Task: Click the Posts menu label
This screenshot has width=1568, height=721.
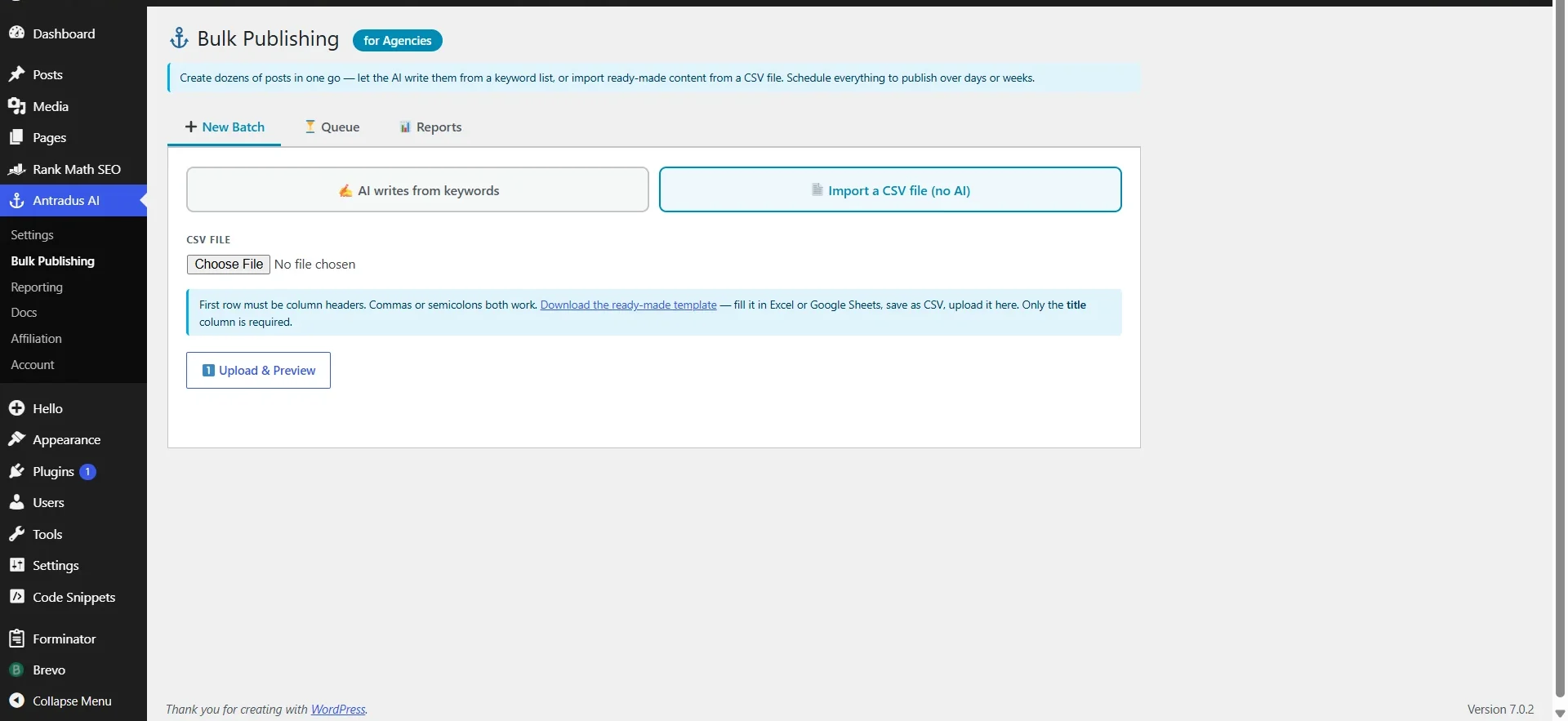Action: pos(47,74)
